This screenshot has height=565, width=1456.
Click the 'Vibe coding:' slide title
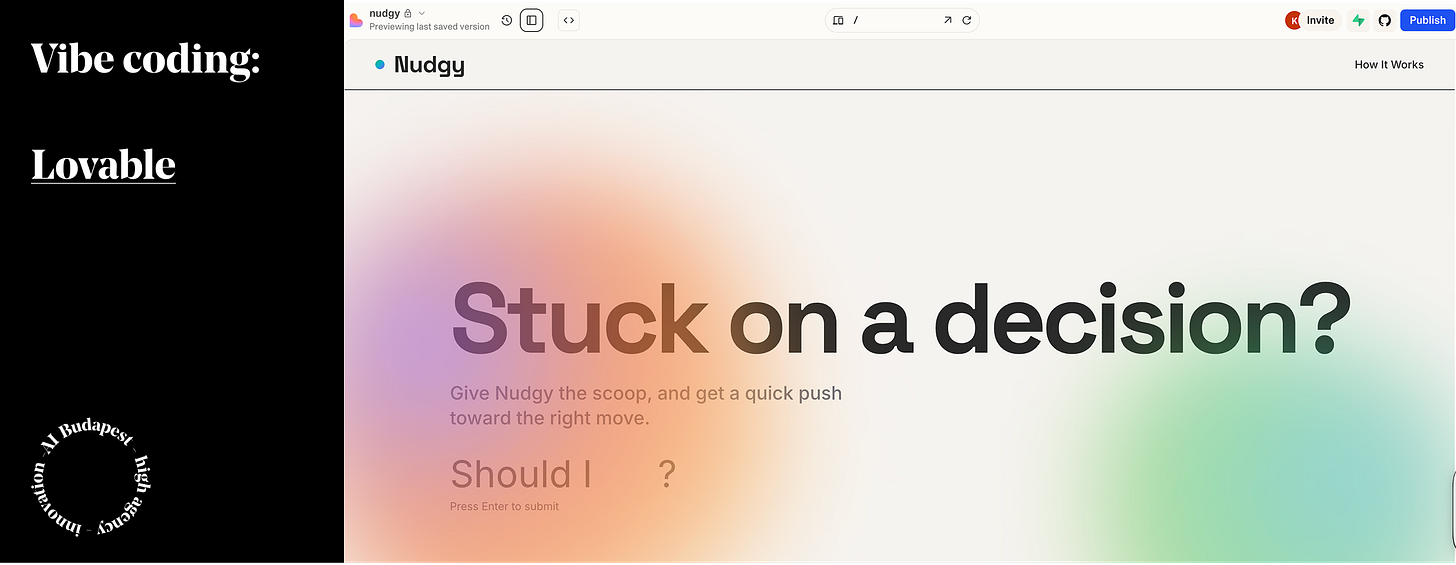(146, 59)
